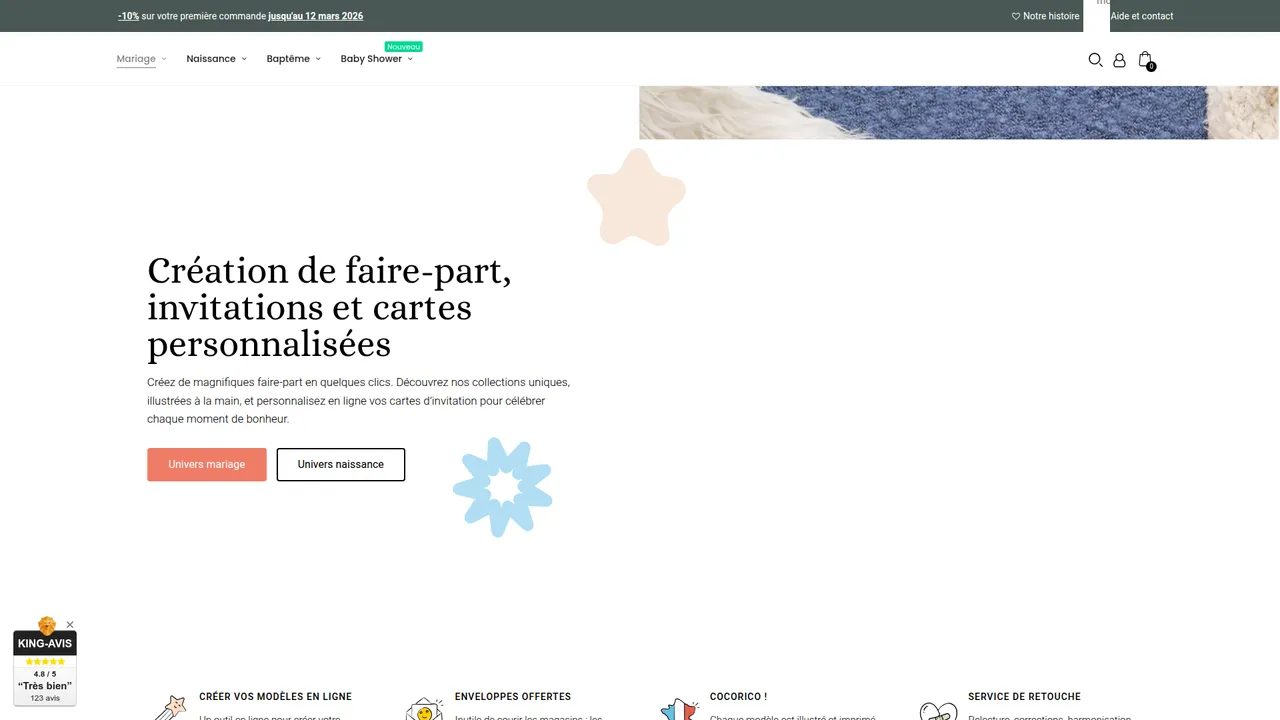Click the magic wand icon for online creation
Image resolution: width=1280 pixels, height=720 pixels.
click(x=171, y=708)
